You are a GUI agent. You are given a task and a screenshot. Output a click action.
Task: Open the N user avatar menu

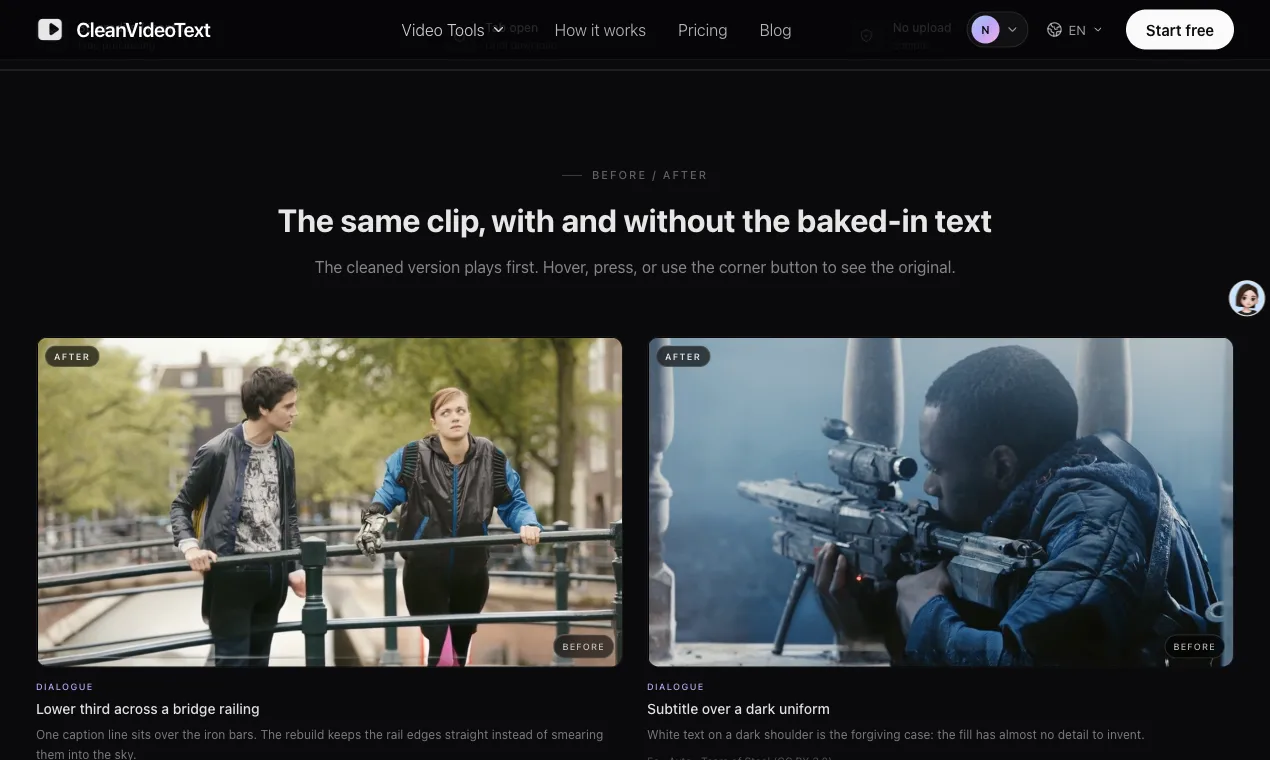(x=998, y=30)
